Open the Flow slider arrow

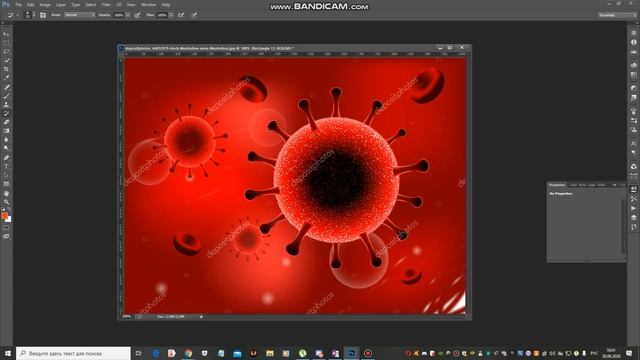(x=171, y=15)
